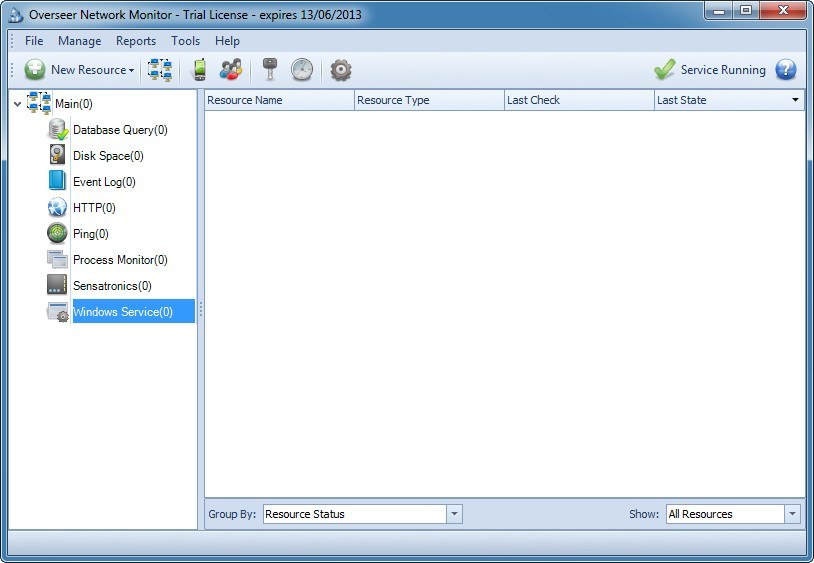The height and width of the screenshot is (563, 814).
Task: Open the File menu
Action: [x=34, y=41]
